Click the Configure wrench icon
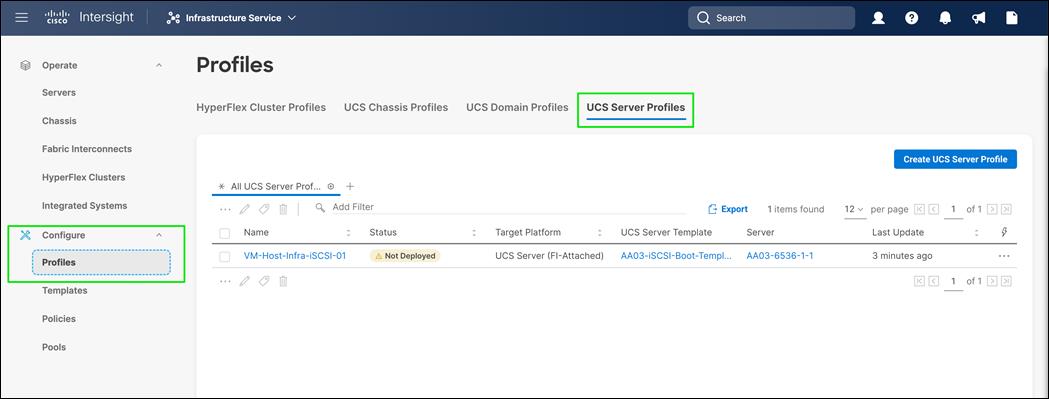 [x=25, y=235]
